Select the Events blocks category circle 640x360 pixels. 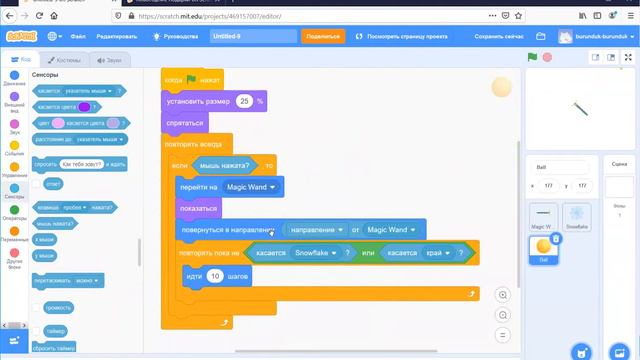14,145
